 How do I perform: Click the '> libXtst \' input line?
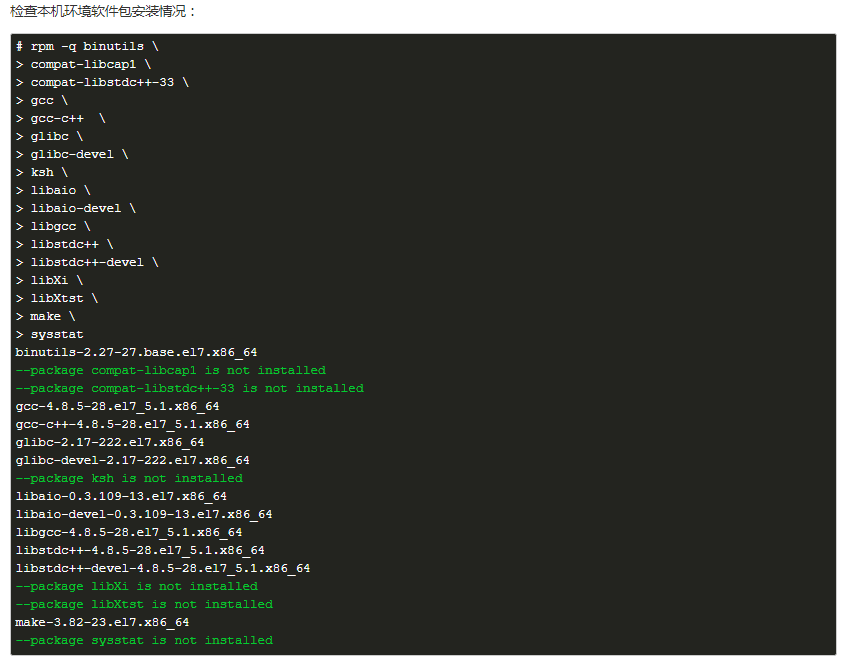tap(57, 299)
